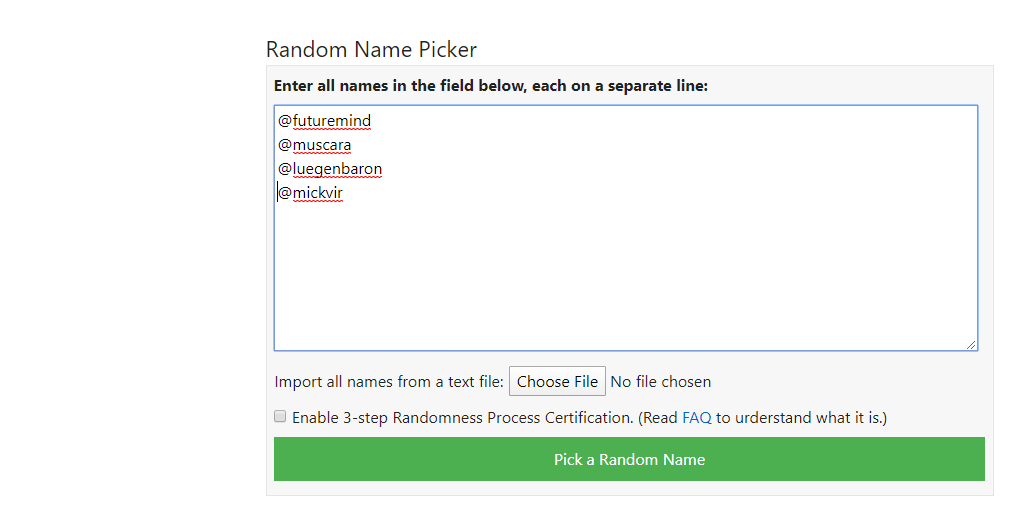Click the 'Enter all names' instruction label
The height and width of the screenshot is (510, 1021).
pyautogui.click(x=490, y=86)
